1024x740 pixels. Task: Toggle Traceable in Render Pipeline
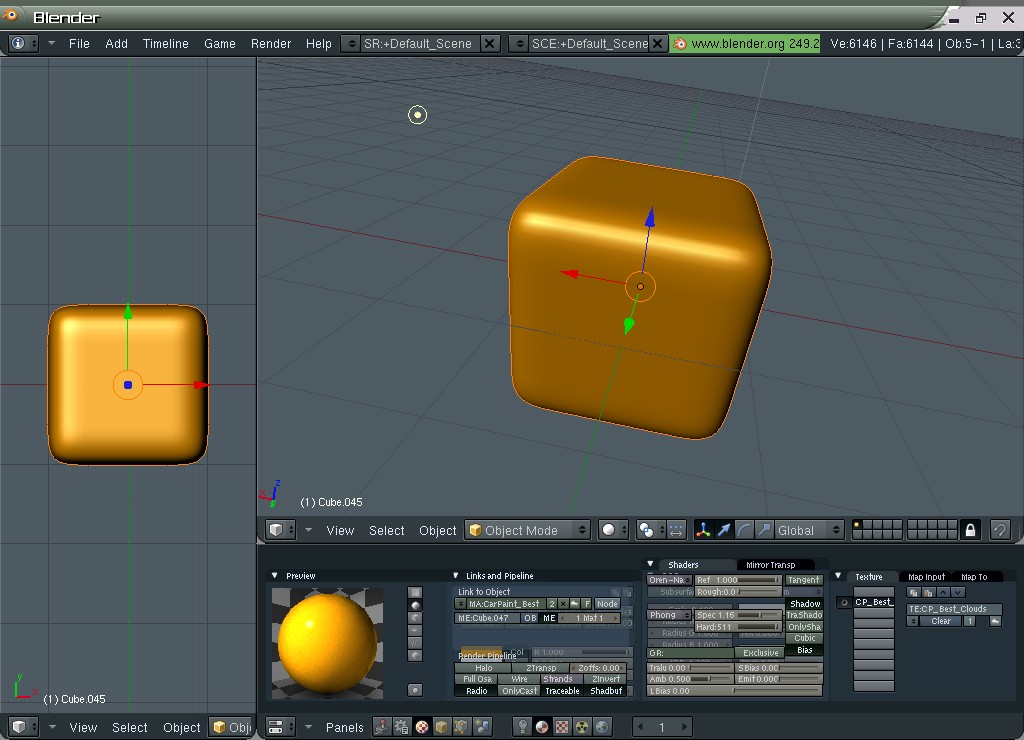(x=562, y=690)
